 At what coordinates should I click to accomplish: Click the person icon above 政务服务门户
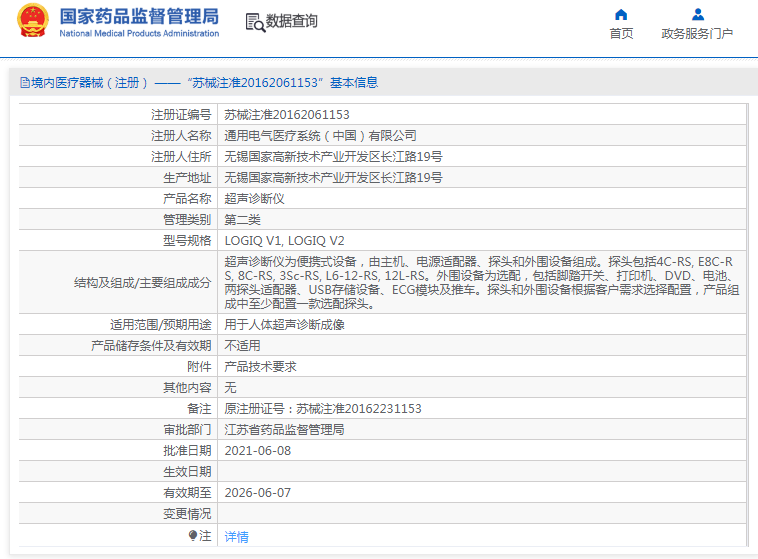point(698,14)
